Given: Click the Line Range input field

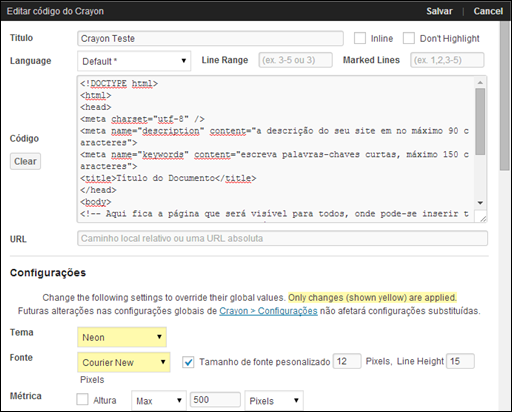Looking at the screenshot, I should [x=295, y=60].
